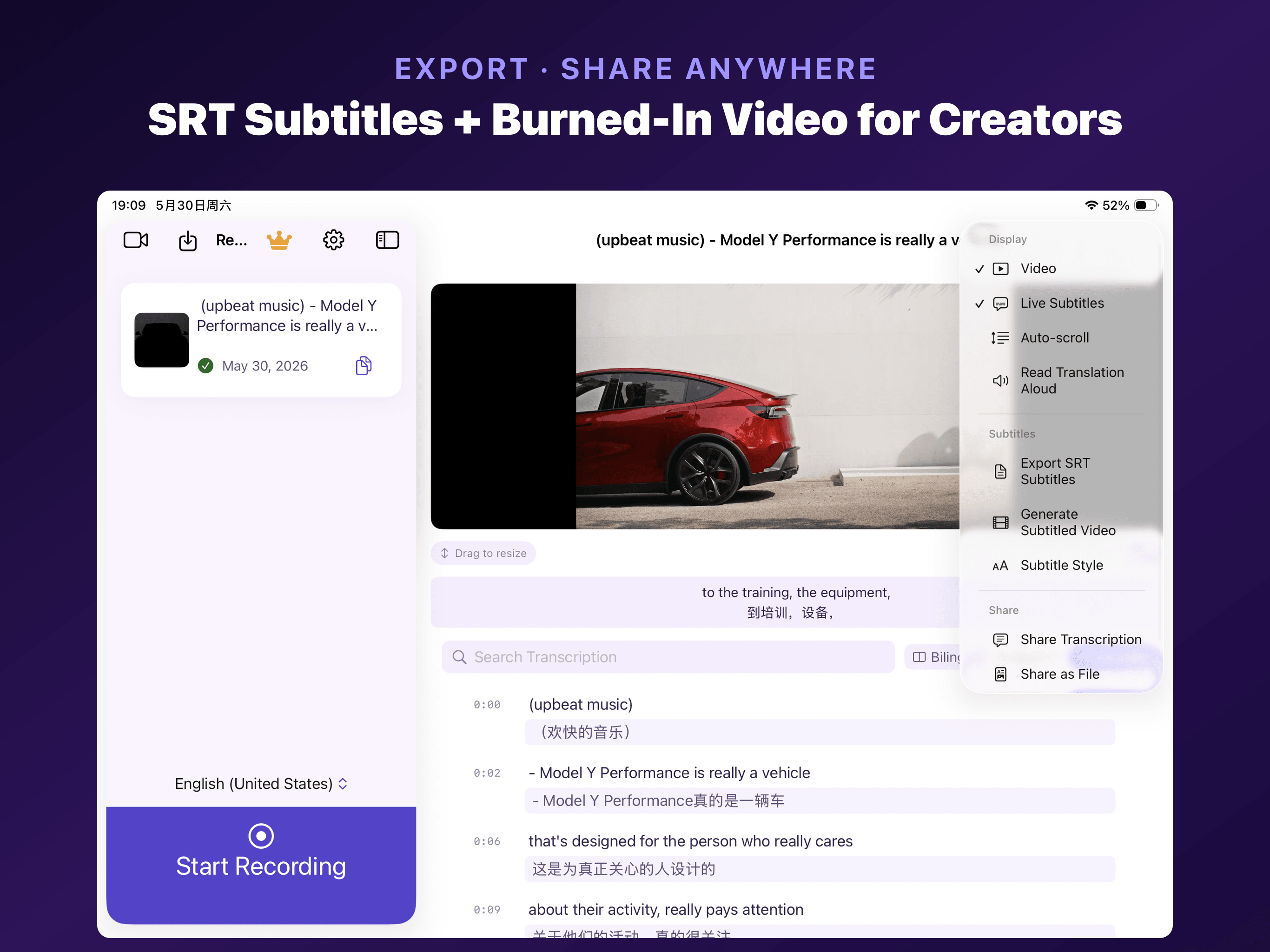Screen dimensions: 1270x952
Task: Click the 0:06 timestamp
Action: coord(487,841)
